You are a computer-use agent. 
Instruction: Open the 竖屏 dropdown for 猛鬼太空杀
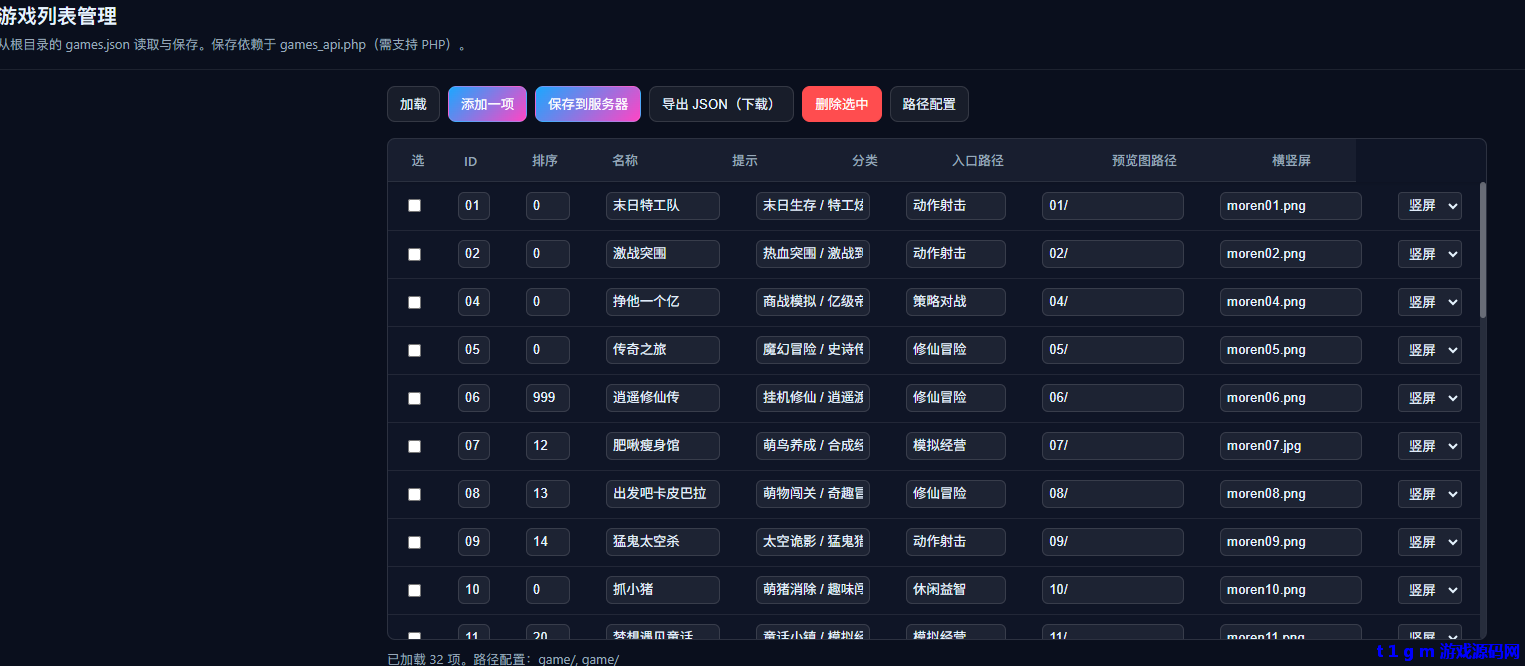tap(1429, 541)
